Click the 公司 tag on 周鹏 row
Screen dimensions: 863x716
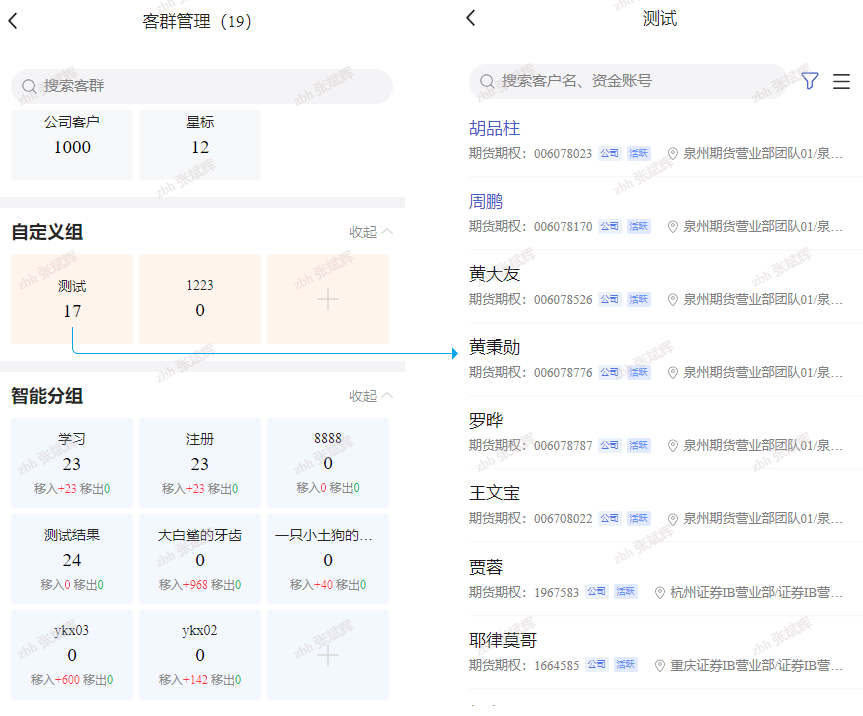[x=609, y=226]
